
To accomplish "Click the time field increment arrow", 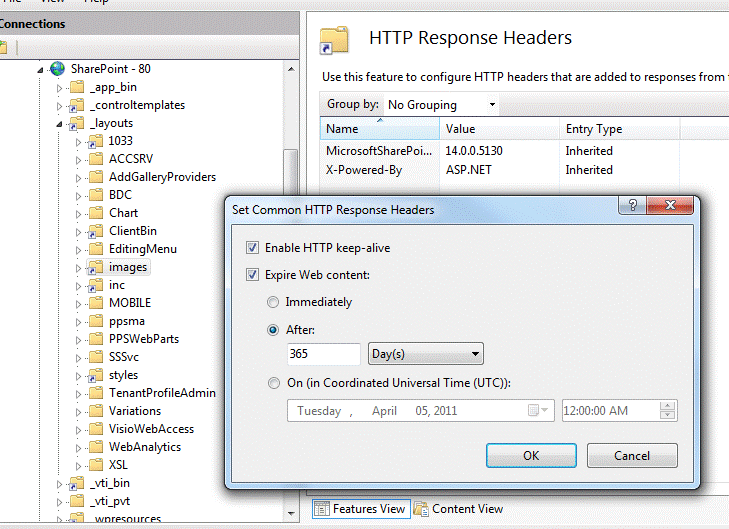I will pyautogui.click(x=667, y=406).
